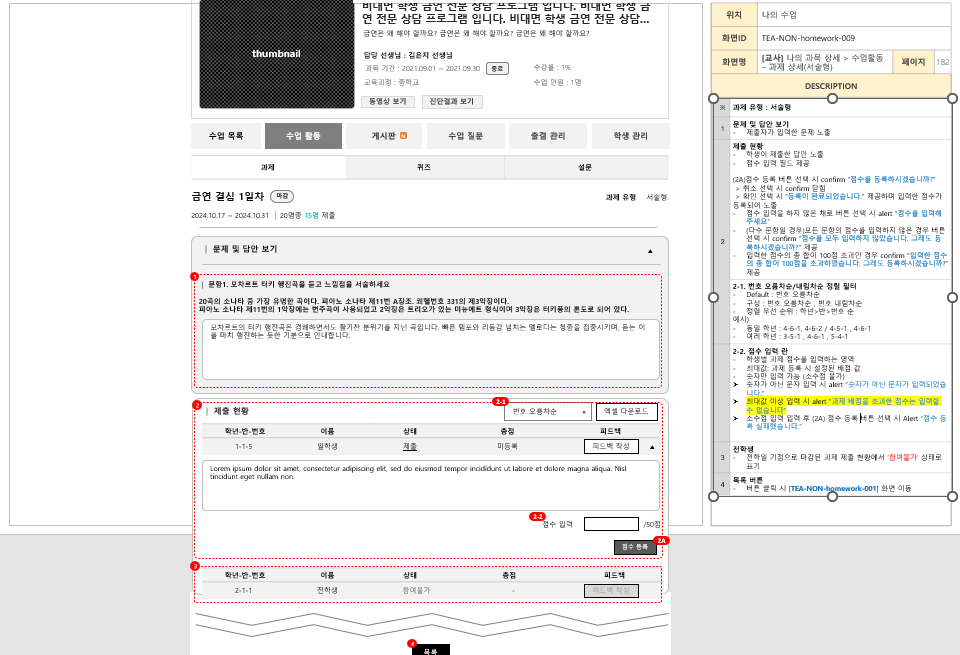Click red annotation marker 1 on question box
Image resolution: width=960 pixels, height=655 pixels.
click(x=194, y=276)
